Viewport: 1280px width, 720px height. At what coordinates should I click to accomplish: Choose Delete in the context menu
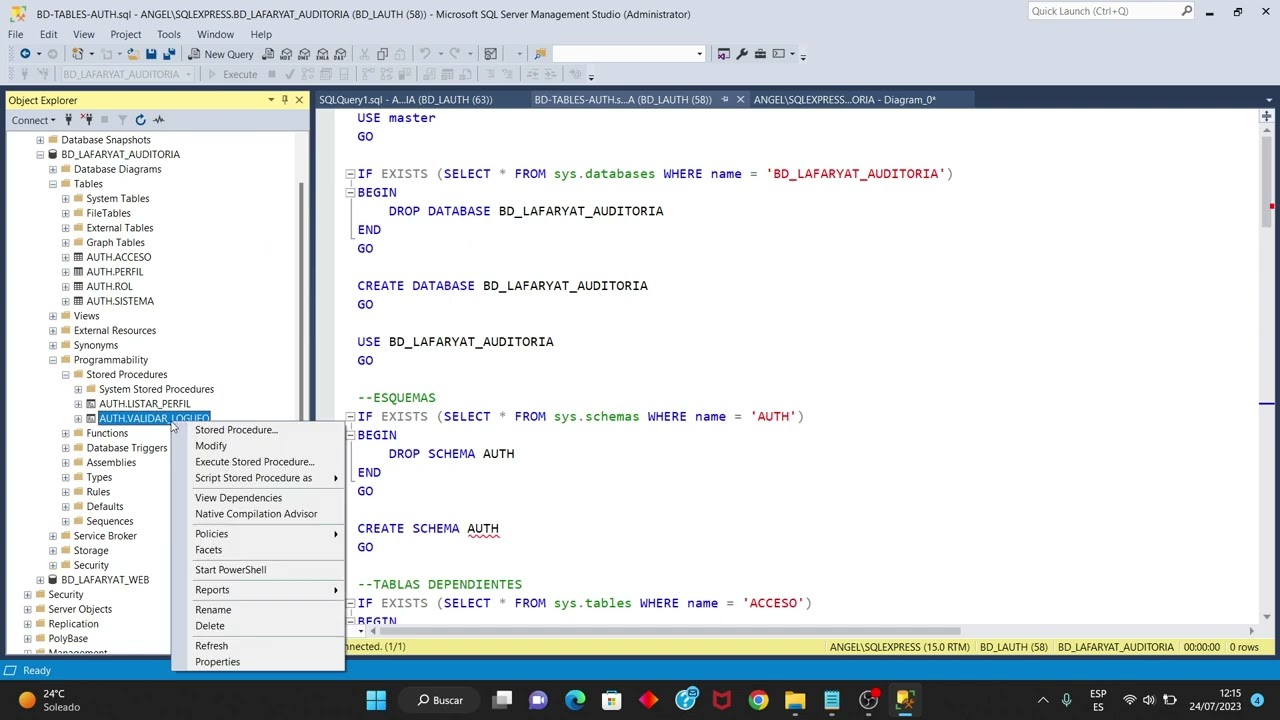pos(210,626)
